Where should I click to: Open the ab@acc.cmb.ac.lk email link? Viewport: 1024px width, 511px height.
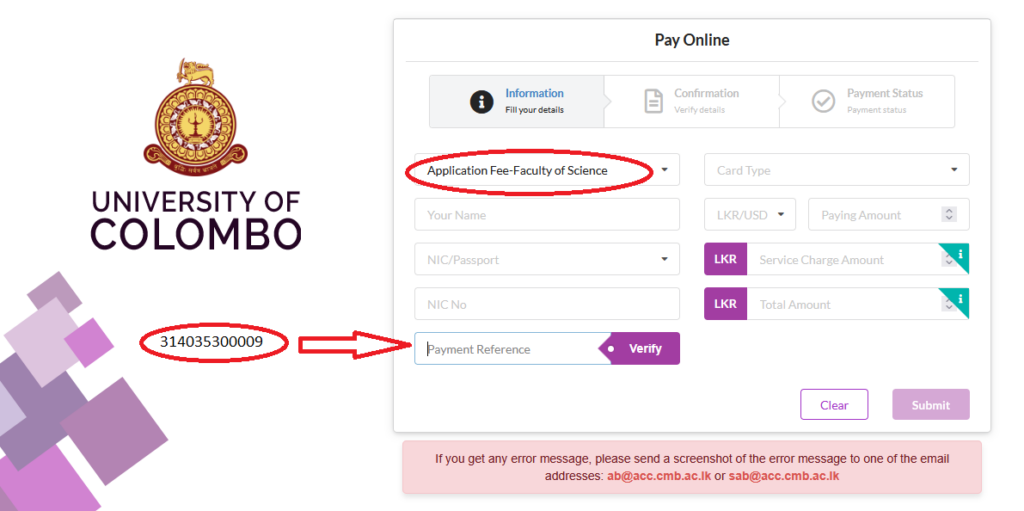[659, 476]
